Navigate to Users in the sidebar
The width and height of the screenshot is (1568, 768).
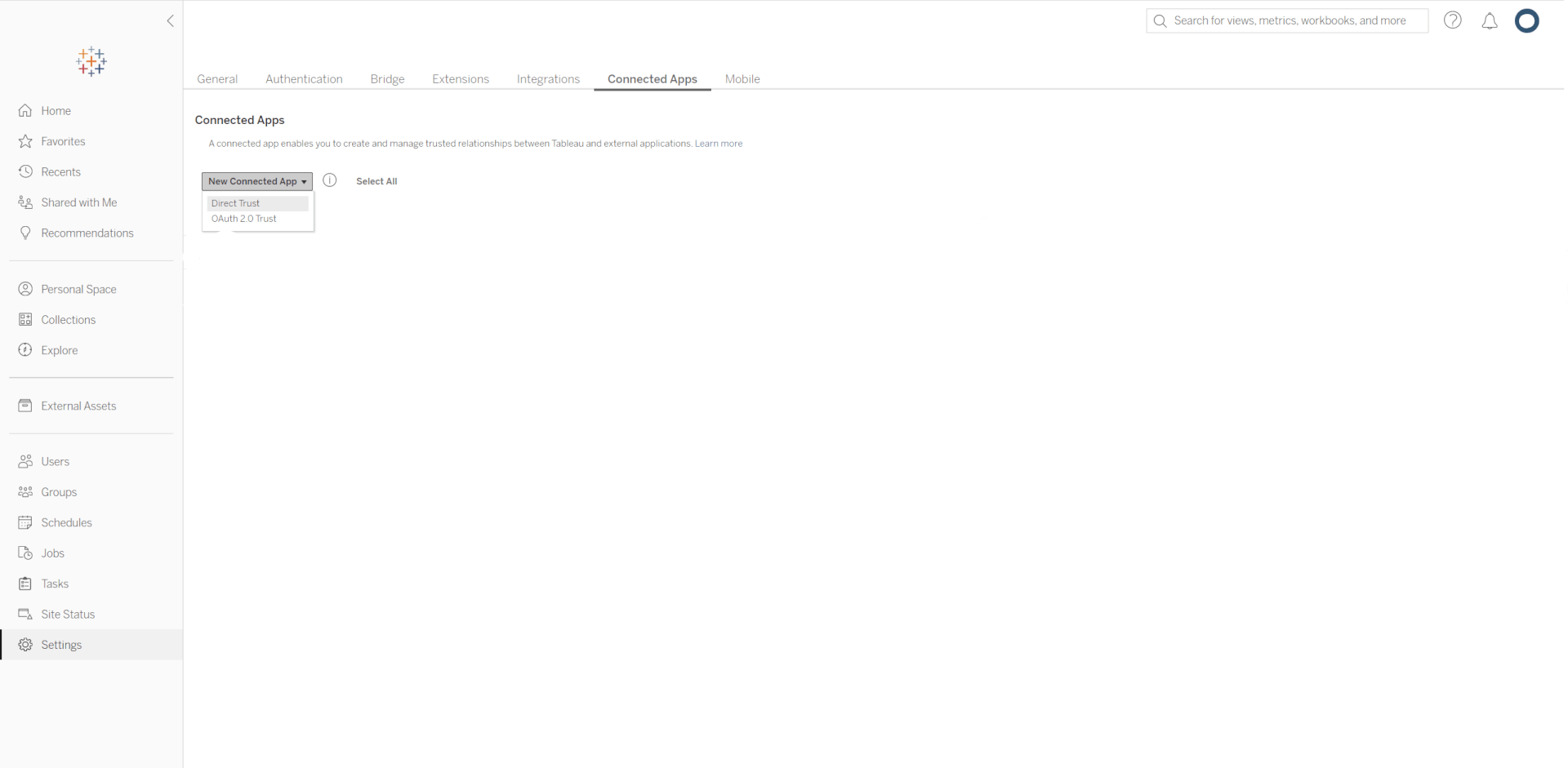(x=56, y=462)
